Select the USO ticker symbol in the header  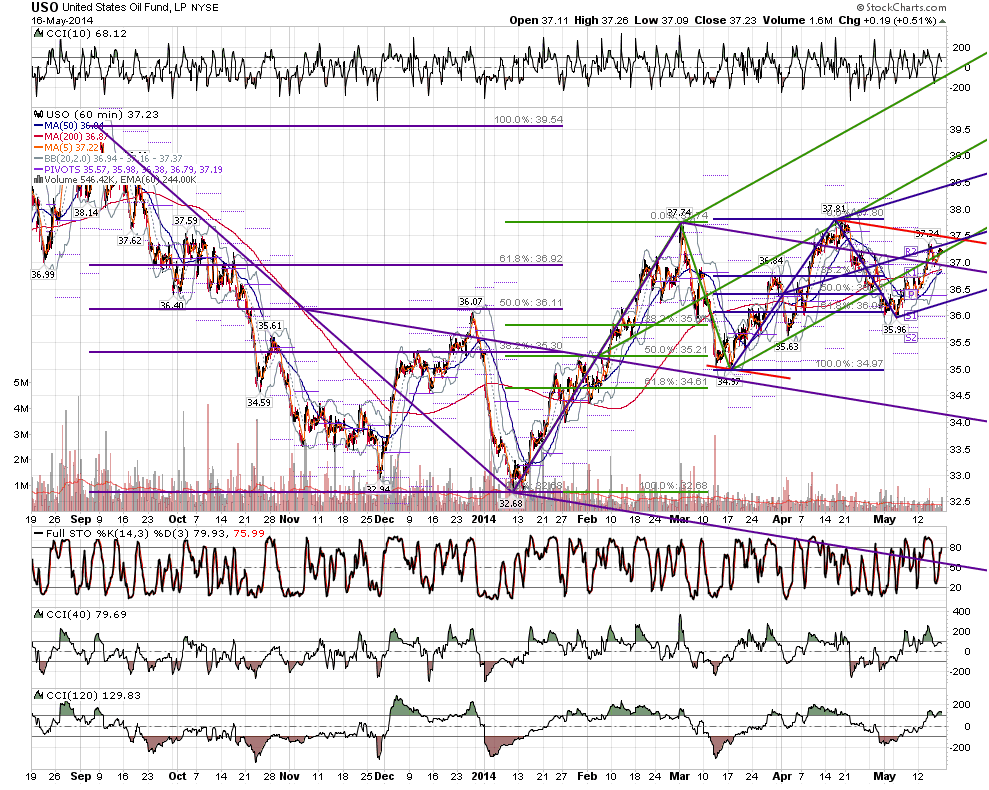(45, 8)
